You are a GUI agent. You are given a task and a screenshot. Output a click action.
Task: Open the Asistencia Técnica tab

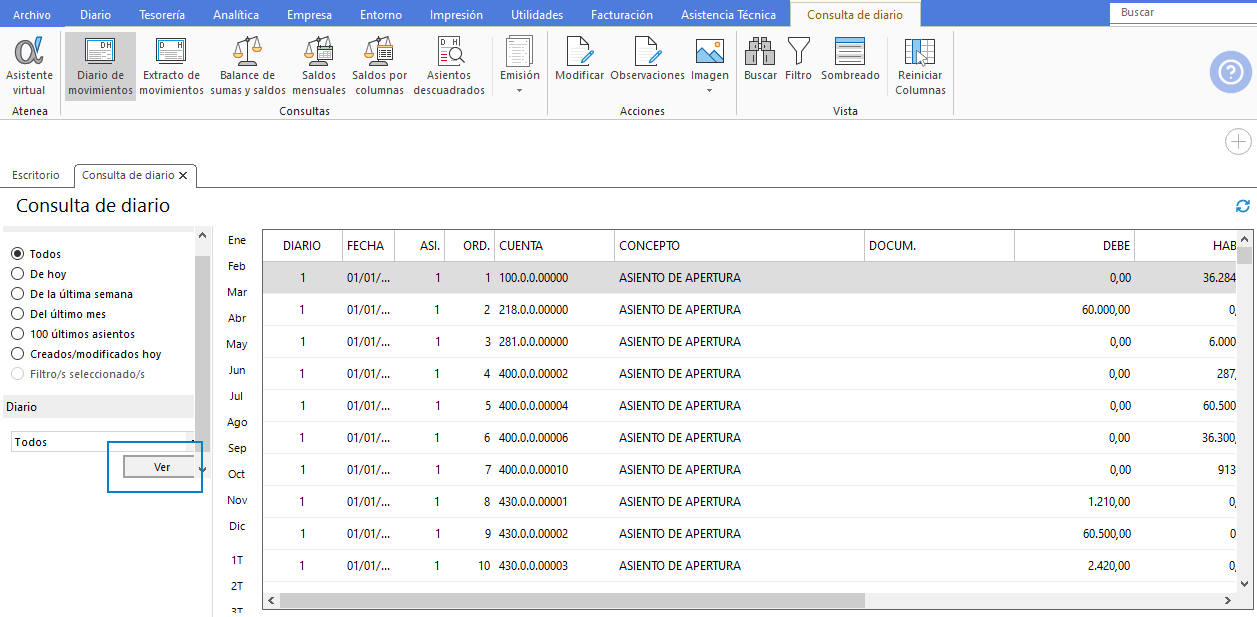click(728, 15)
